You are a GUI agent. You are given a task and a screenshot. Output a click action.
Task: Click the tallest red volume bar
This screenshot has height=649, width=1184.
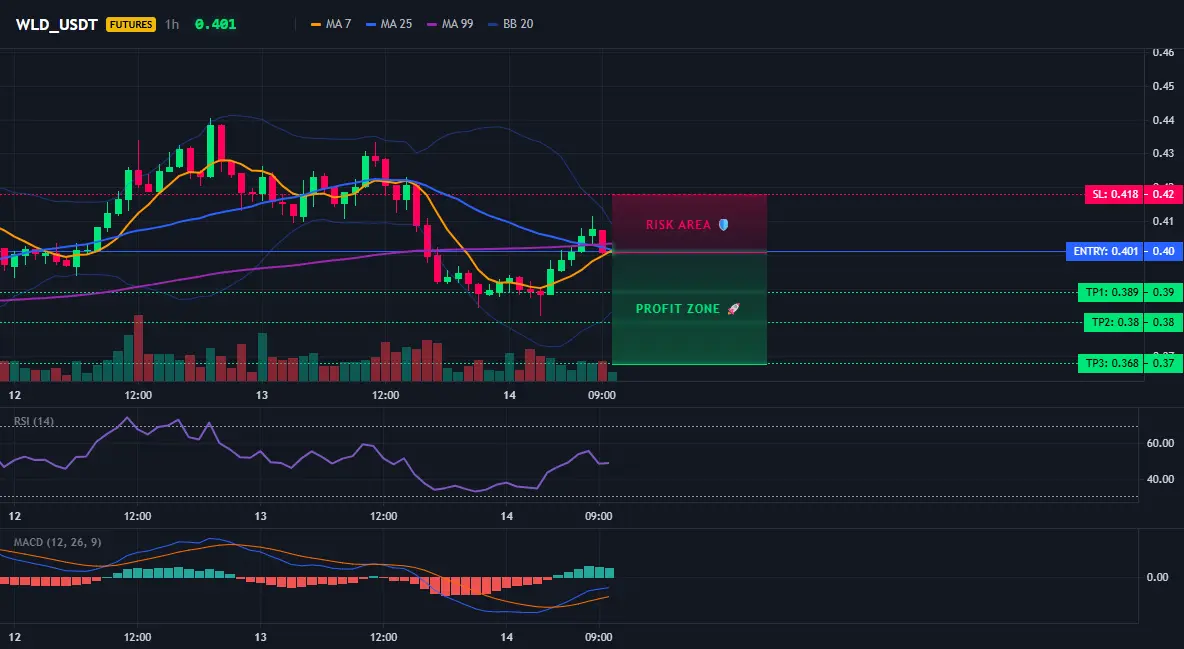pos(138,348)
